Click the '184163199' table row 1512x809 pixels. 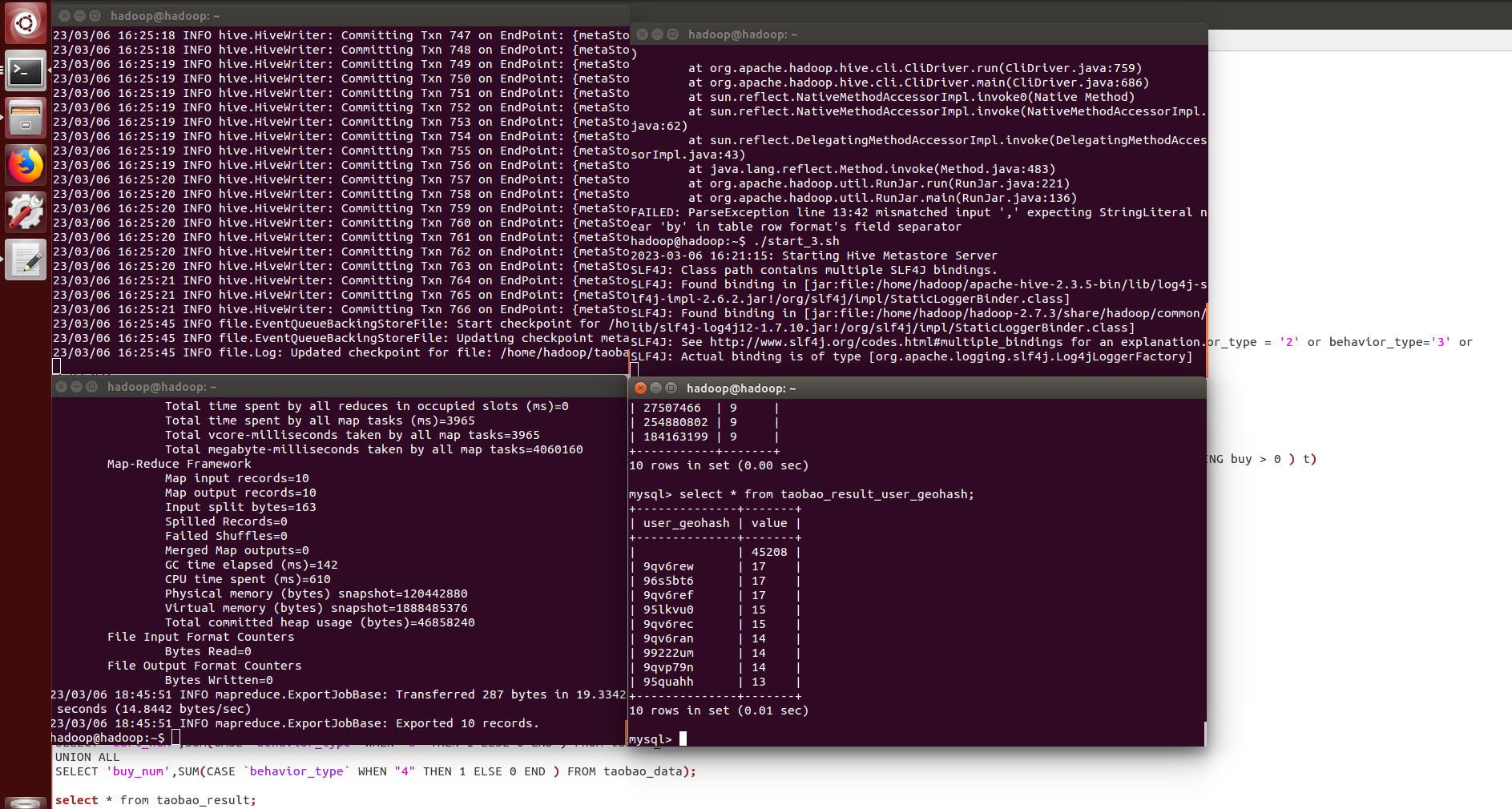click(x=704, y=437)
